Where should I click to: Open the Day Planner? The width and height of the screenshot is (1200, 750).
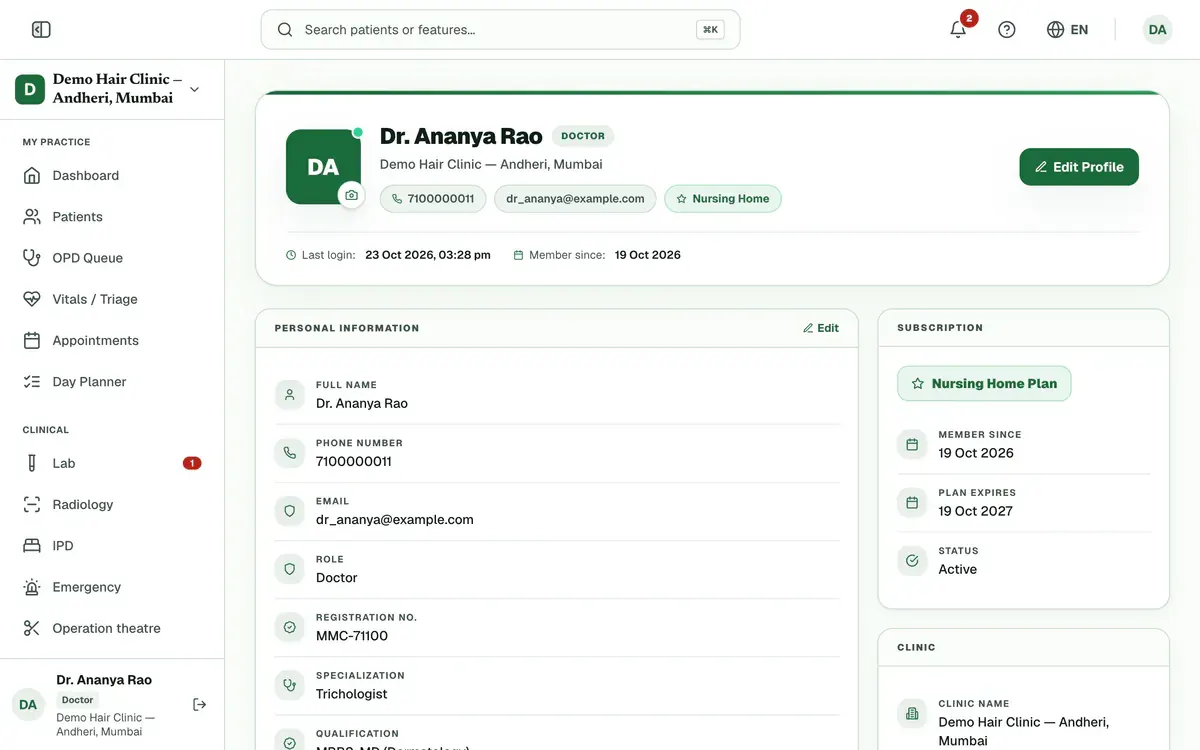coord(112,382)
